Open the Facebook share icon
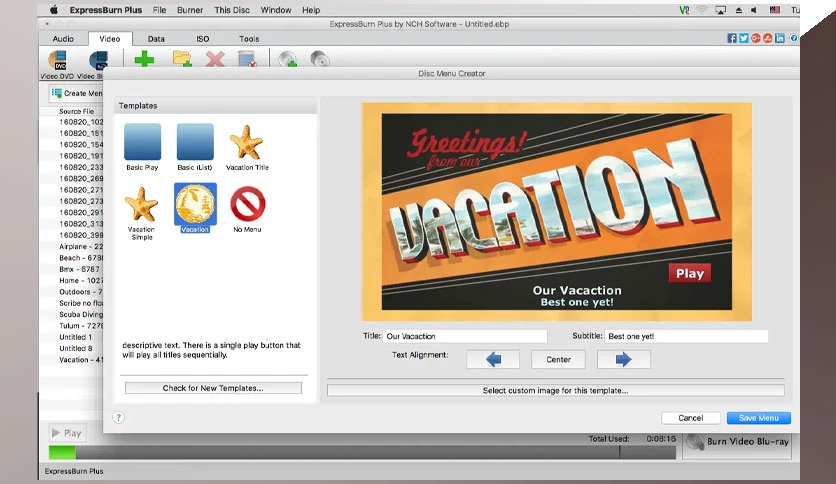The image size is (836, 484). [x=732, y=38]
